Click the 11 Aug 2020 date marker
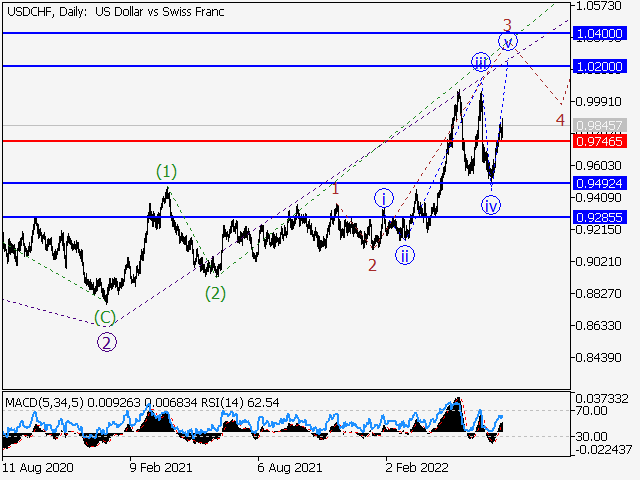The width and height of the screenshot is (640, 480). [38, 467]
